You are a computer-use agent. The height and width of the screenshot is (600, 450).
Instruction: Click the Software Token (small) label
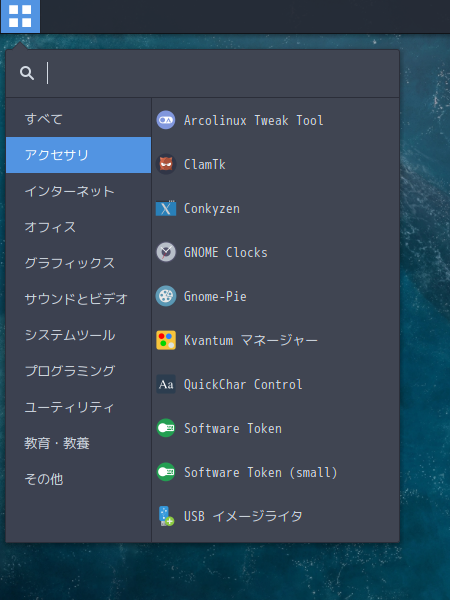coord(261,473)
